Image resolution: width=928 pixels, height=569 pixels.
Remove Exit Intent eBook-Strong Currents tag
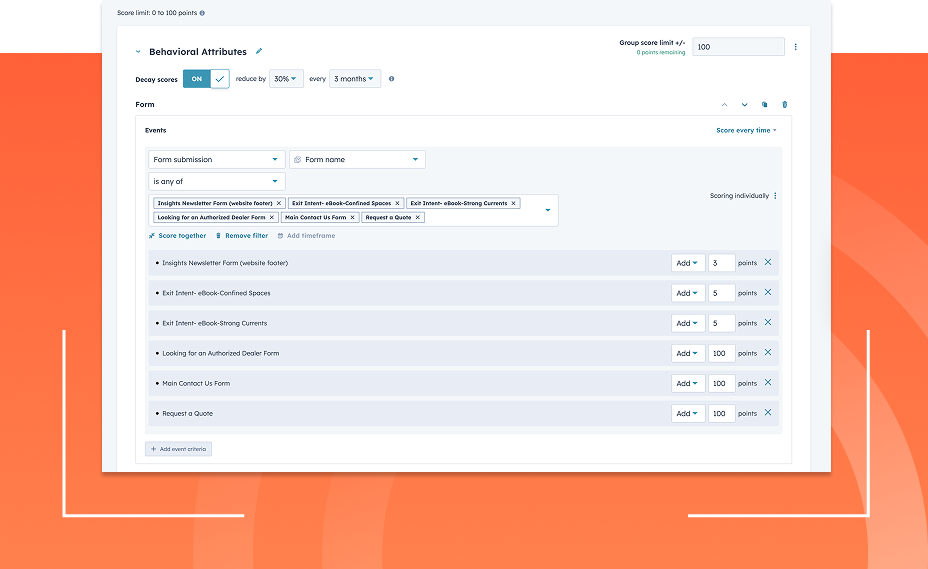[x=513, y=203]
